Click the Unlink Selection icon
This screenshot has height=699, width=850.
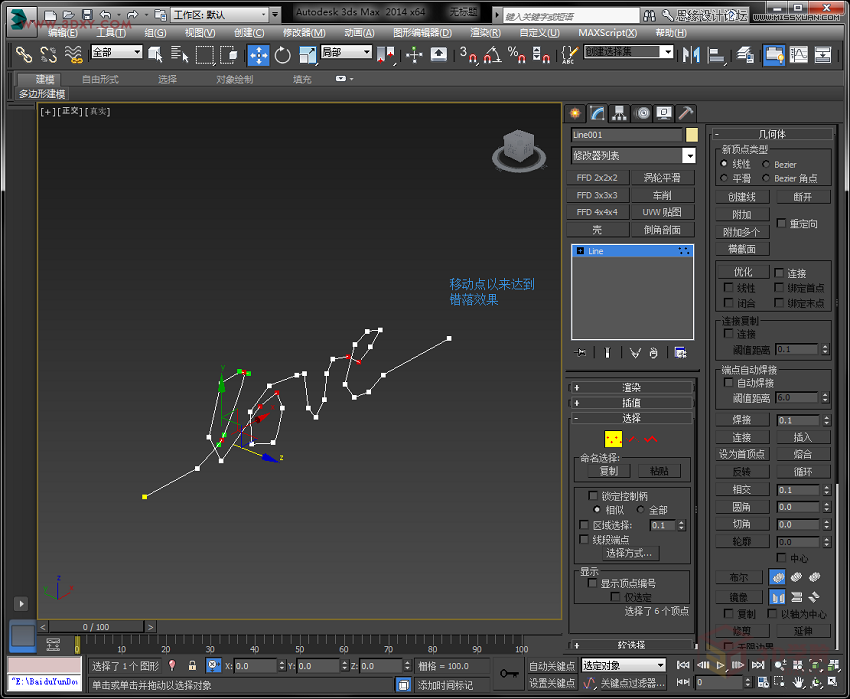(48, 55)
